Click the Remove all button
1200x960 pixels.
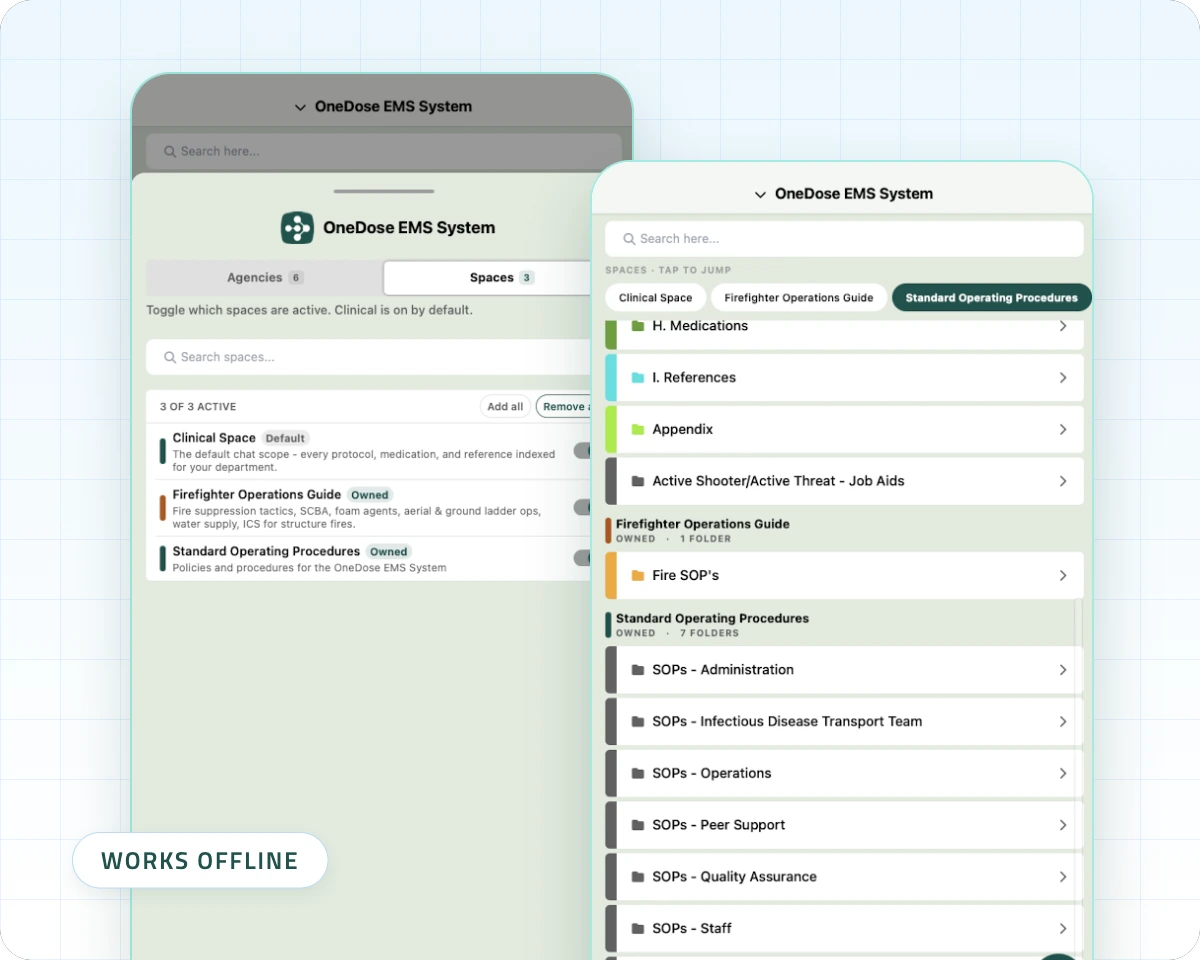coord(565,407)
